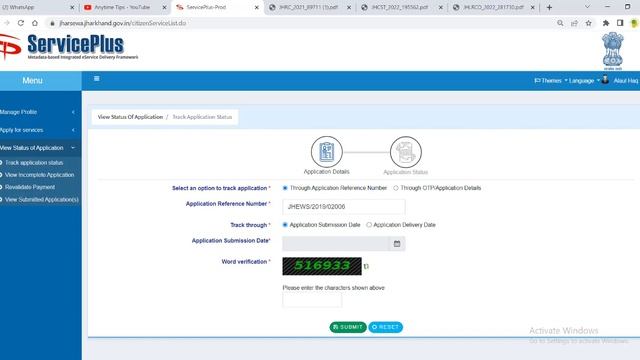Click the zoom magnifier icon in address bar
The height and width of the screenshot is (360, 640).
pyautogui.click(x=560, y=23)
